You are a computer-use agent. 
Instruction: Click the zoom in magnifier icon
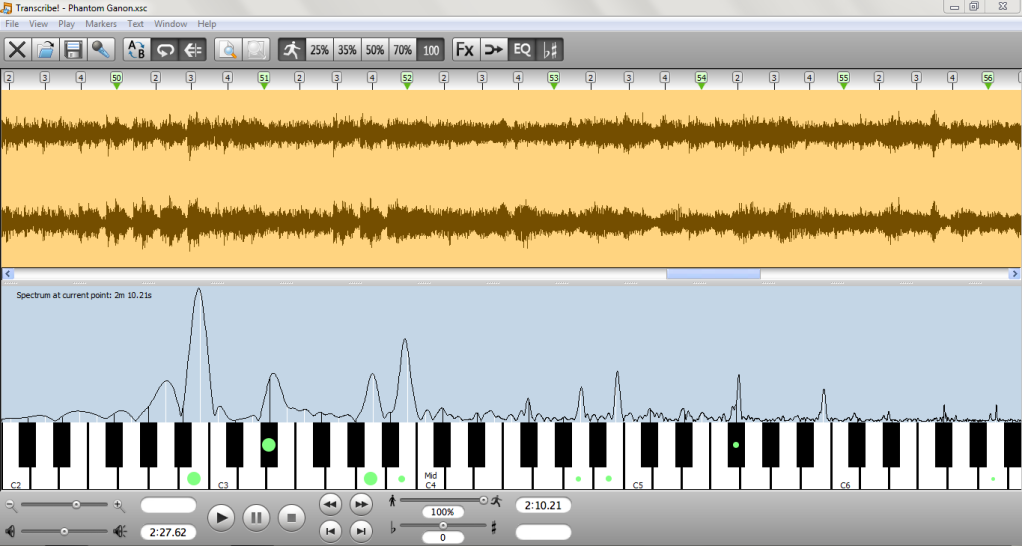click(x=119, y=505)
